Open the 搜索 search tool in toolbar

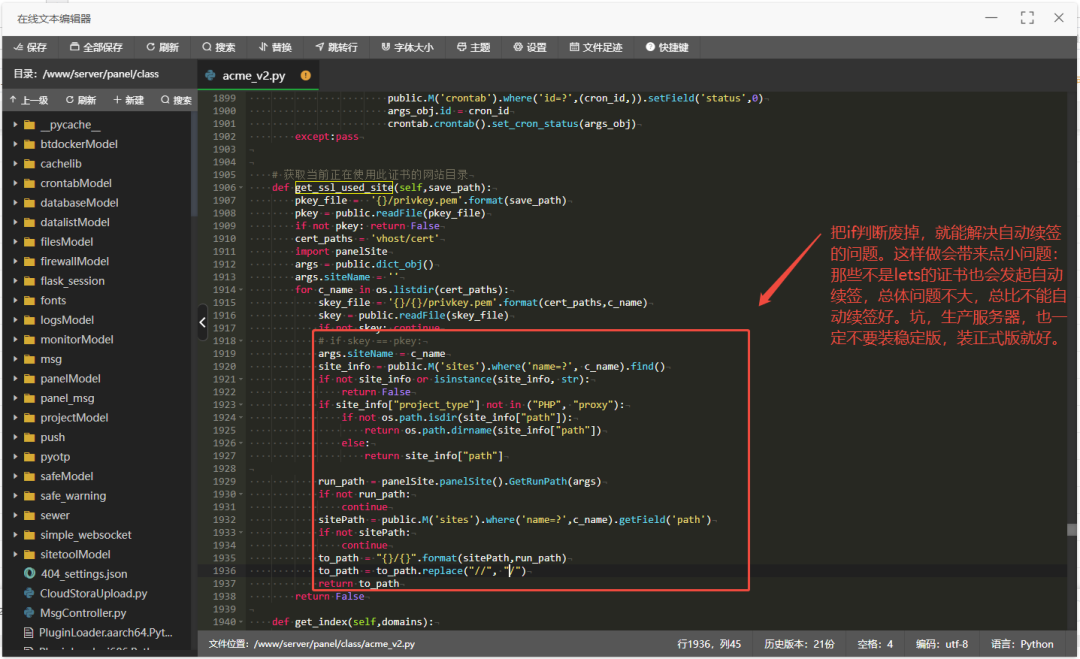218,48
